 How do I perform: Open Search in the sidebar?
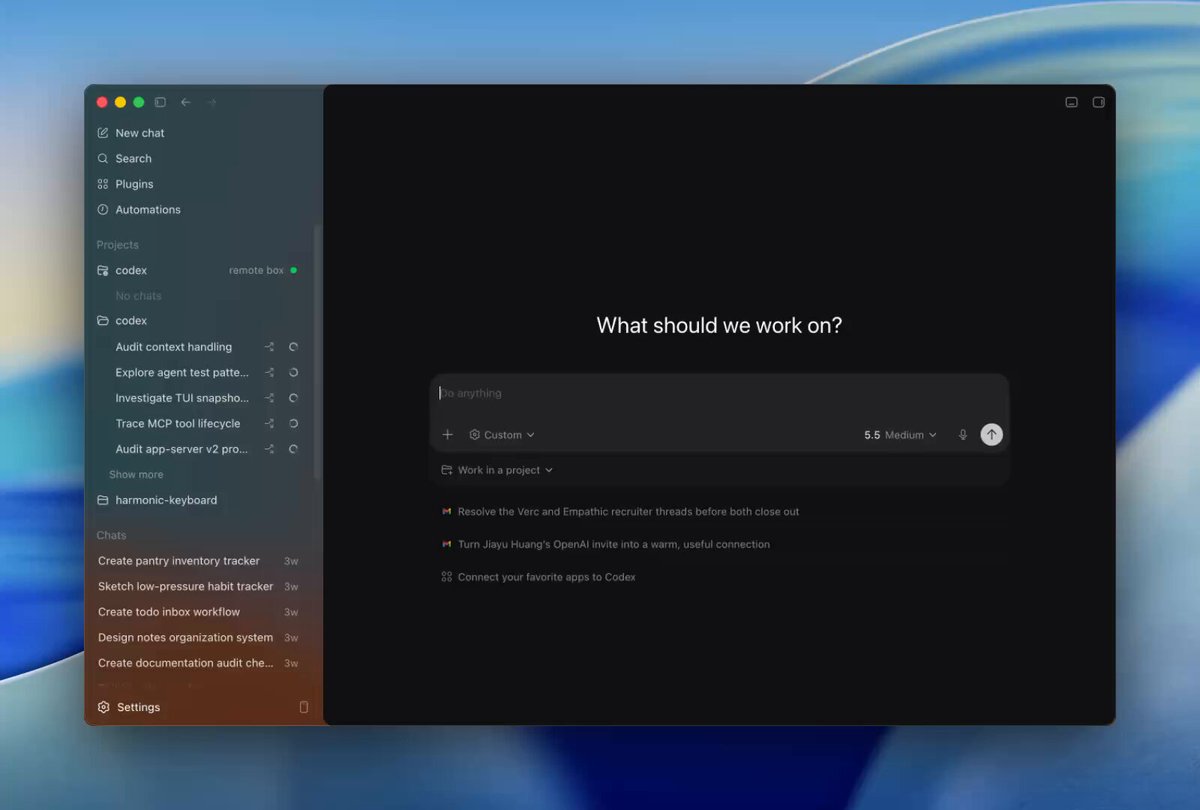[133, 159]
